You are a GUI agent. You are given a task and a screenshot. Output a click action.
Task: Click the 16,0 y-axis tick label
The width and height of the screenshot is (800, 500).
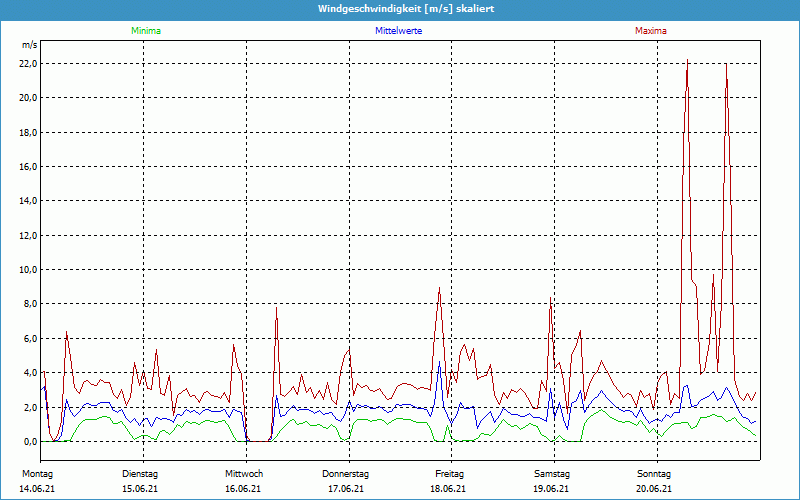29,166
